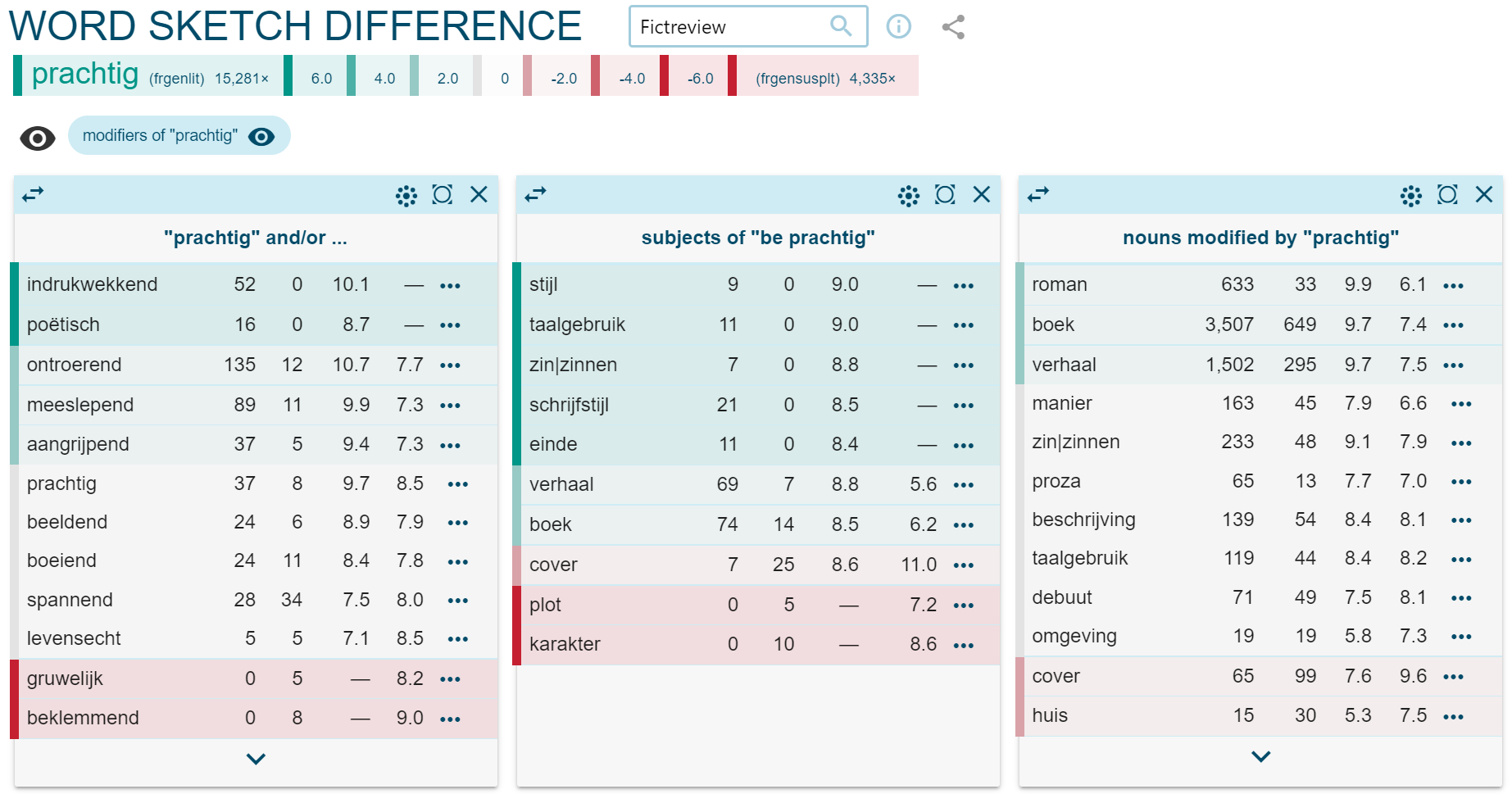1512x794 pixels.
Task: Close the "prachtig" and/or panel
Action: click(479, 195)
